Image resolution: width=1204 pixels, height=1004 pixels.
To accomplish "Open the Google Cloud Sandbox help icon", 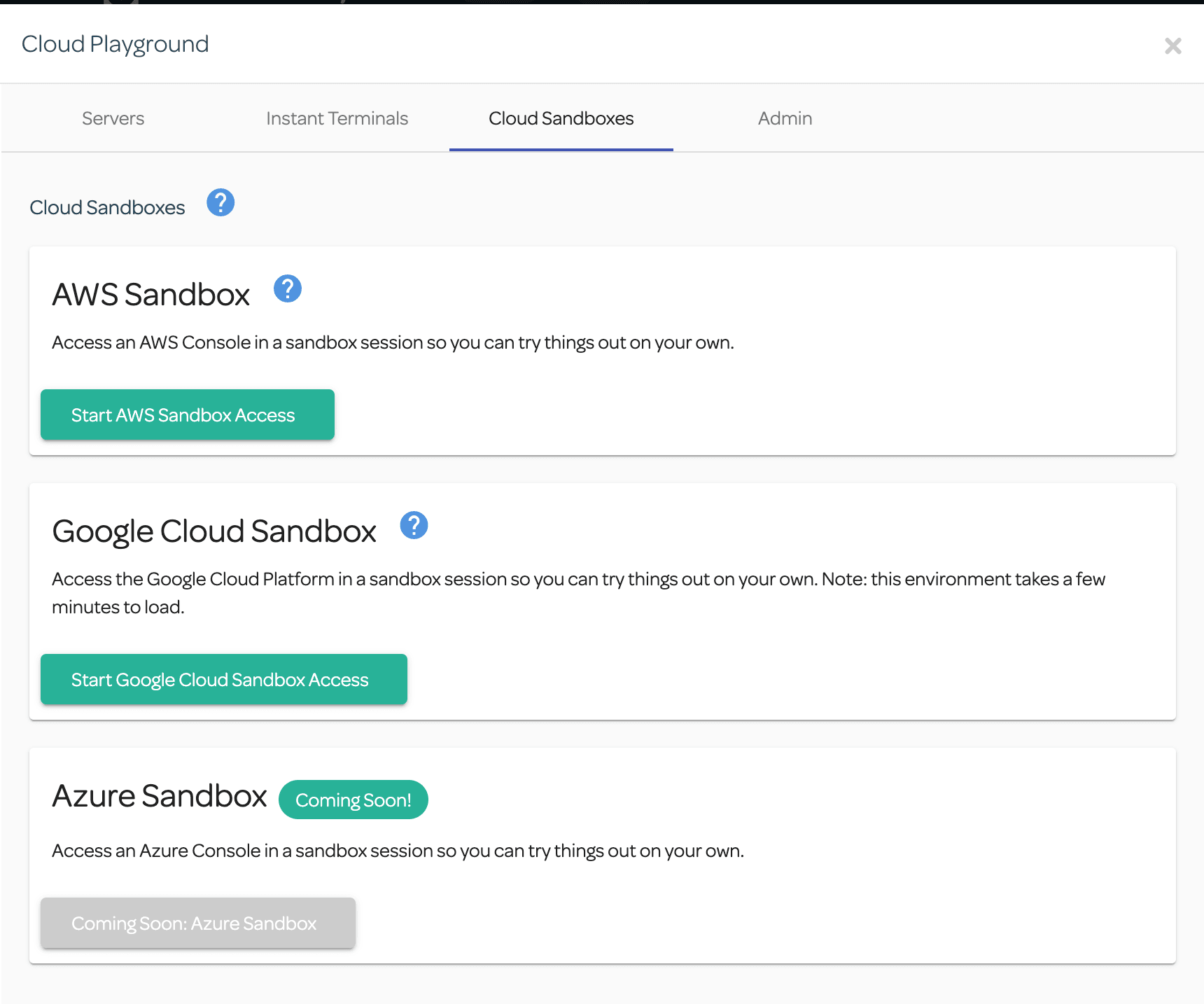I will [x=414, y=525].
